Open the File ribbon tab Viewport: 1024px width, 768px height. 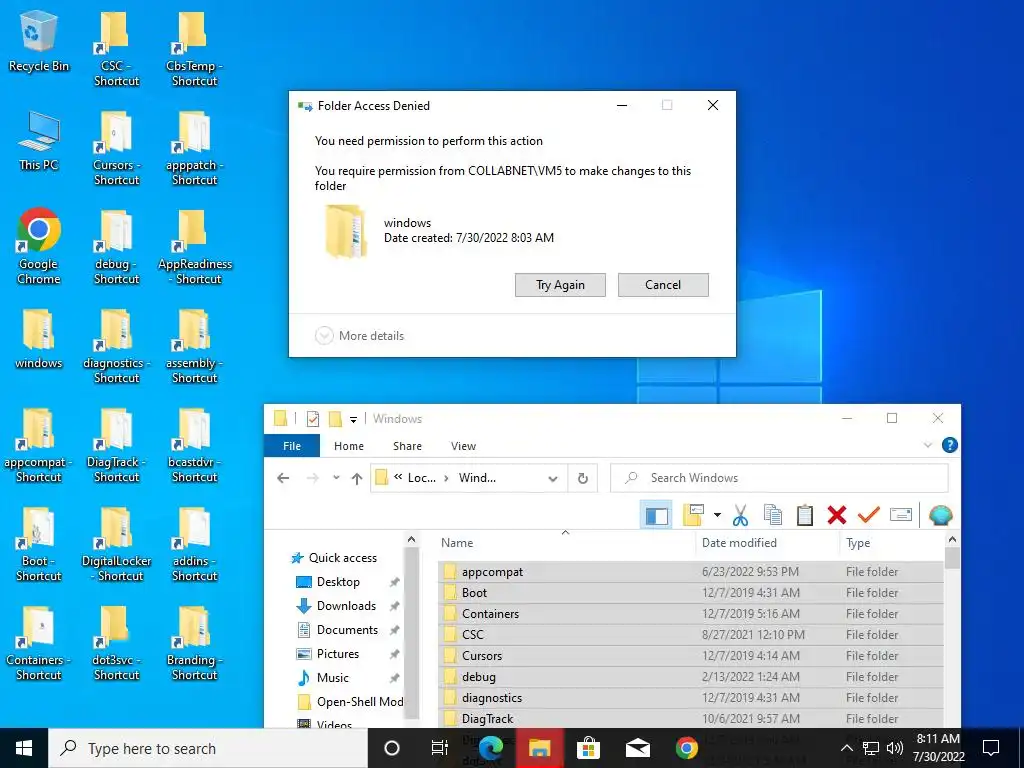(292, 446)
